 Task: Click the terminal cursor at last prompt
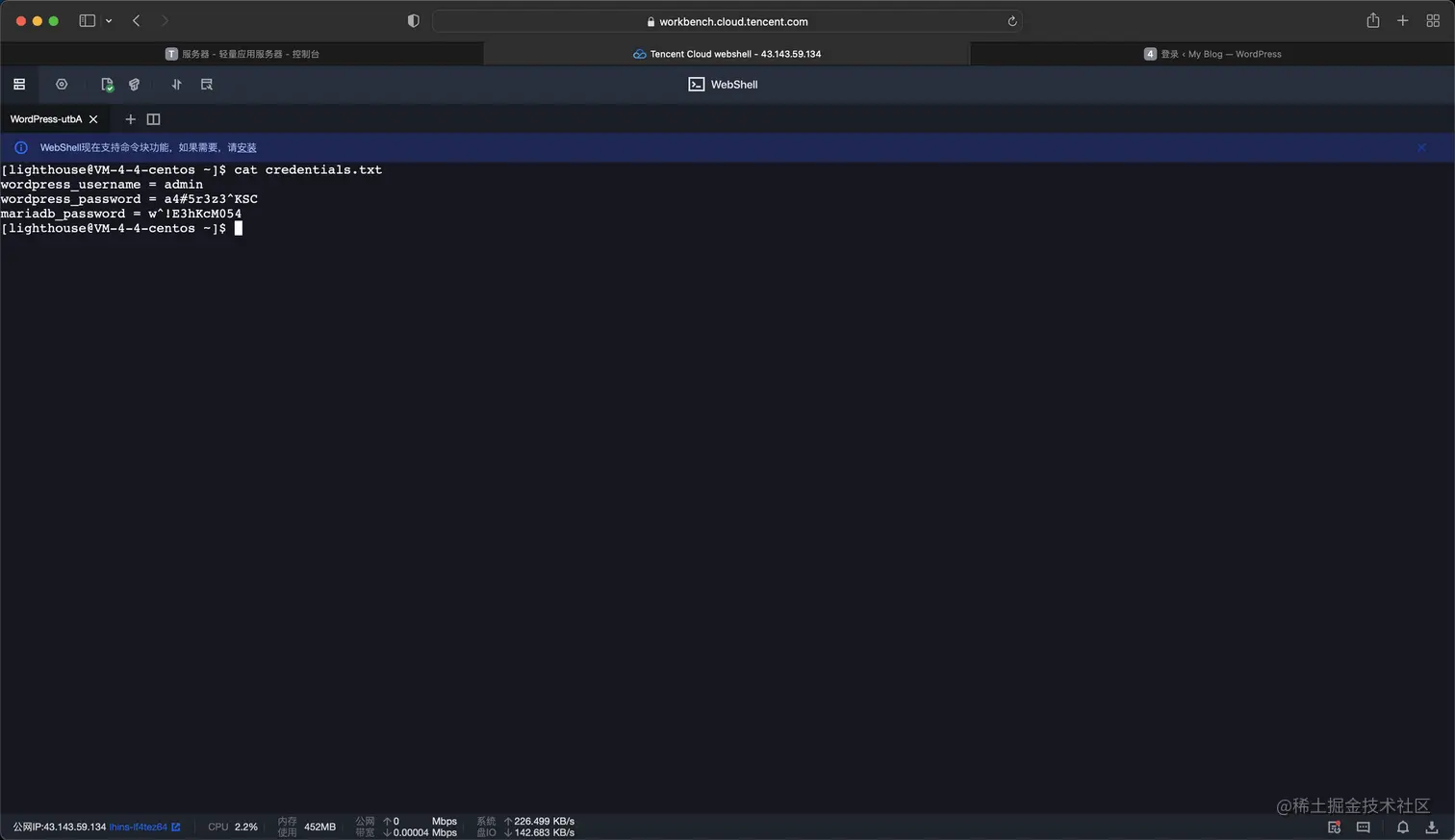pyautogui.click(x=239, y=228)
